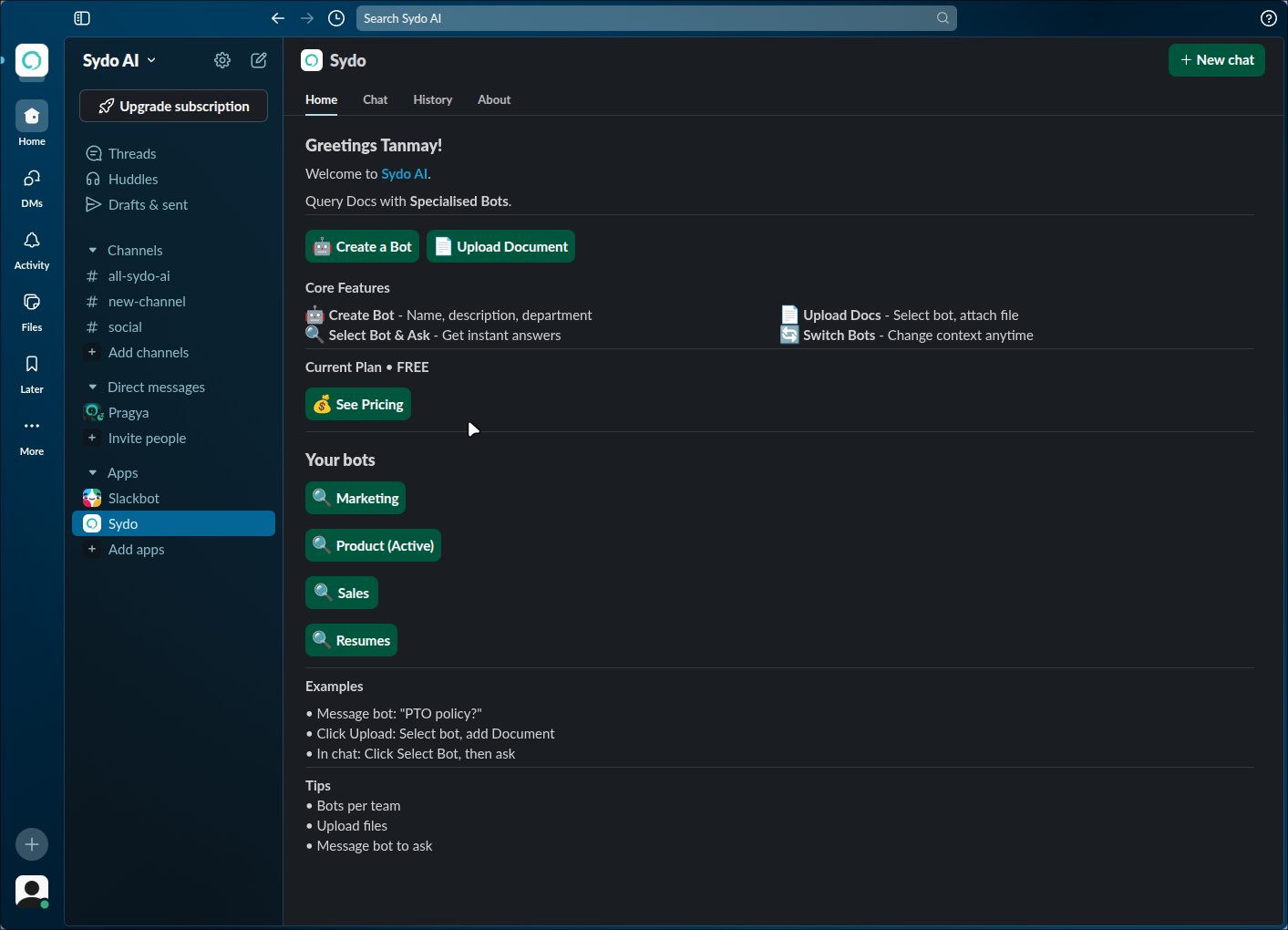Image resolution: width=1288 pixels, height=930 pixels.
Task: Open workspace settings gear icon
Action: pyautogui.click(x=222, y=60)
